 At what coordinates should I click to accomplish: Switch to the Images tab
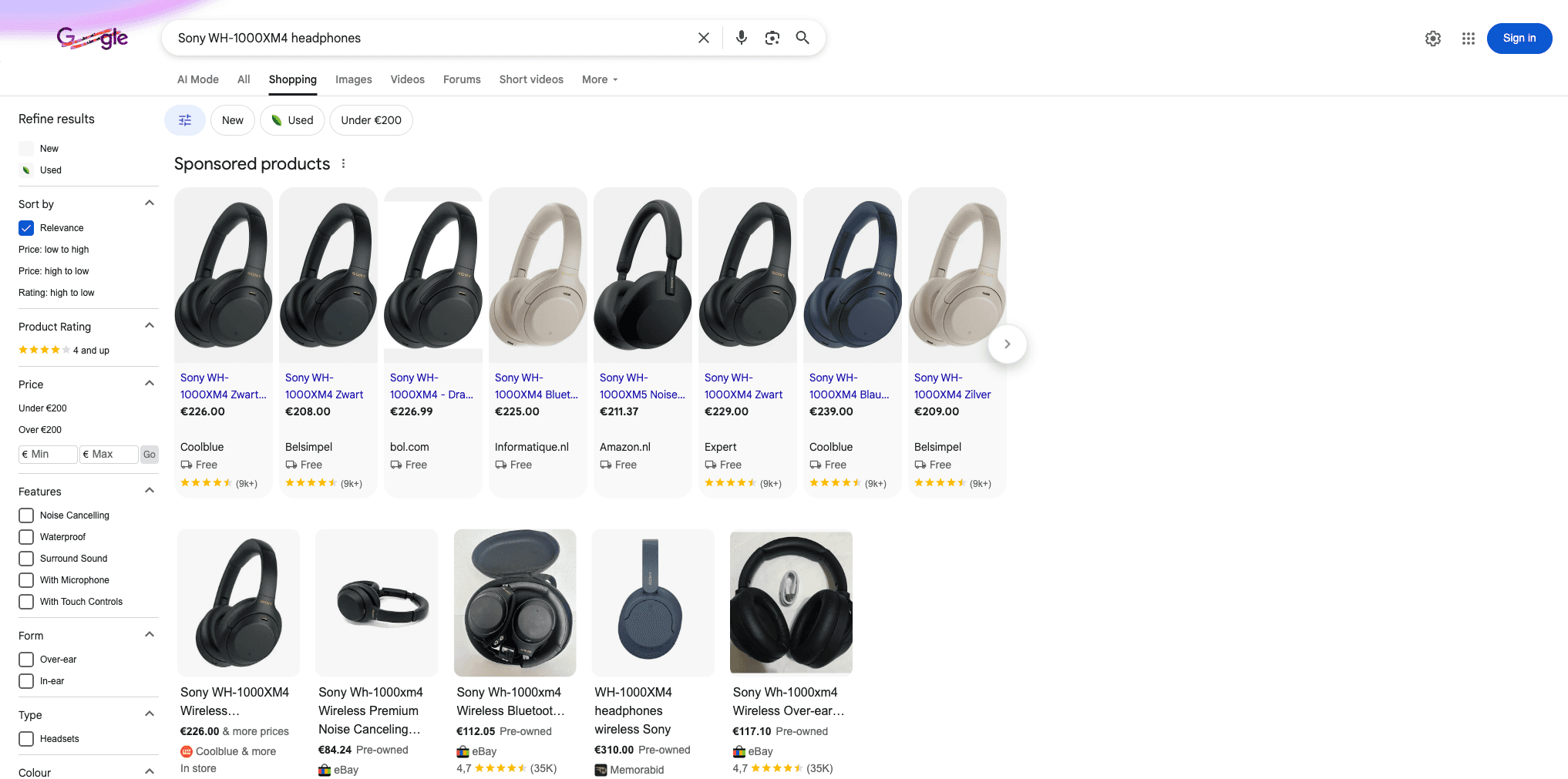(353, 79)
